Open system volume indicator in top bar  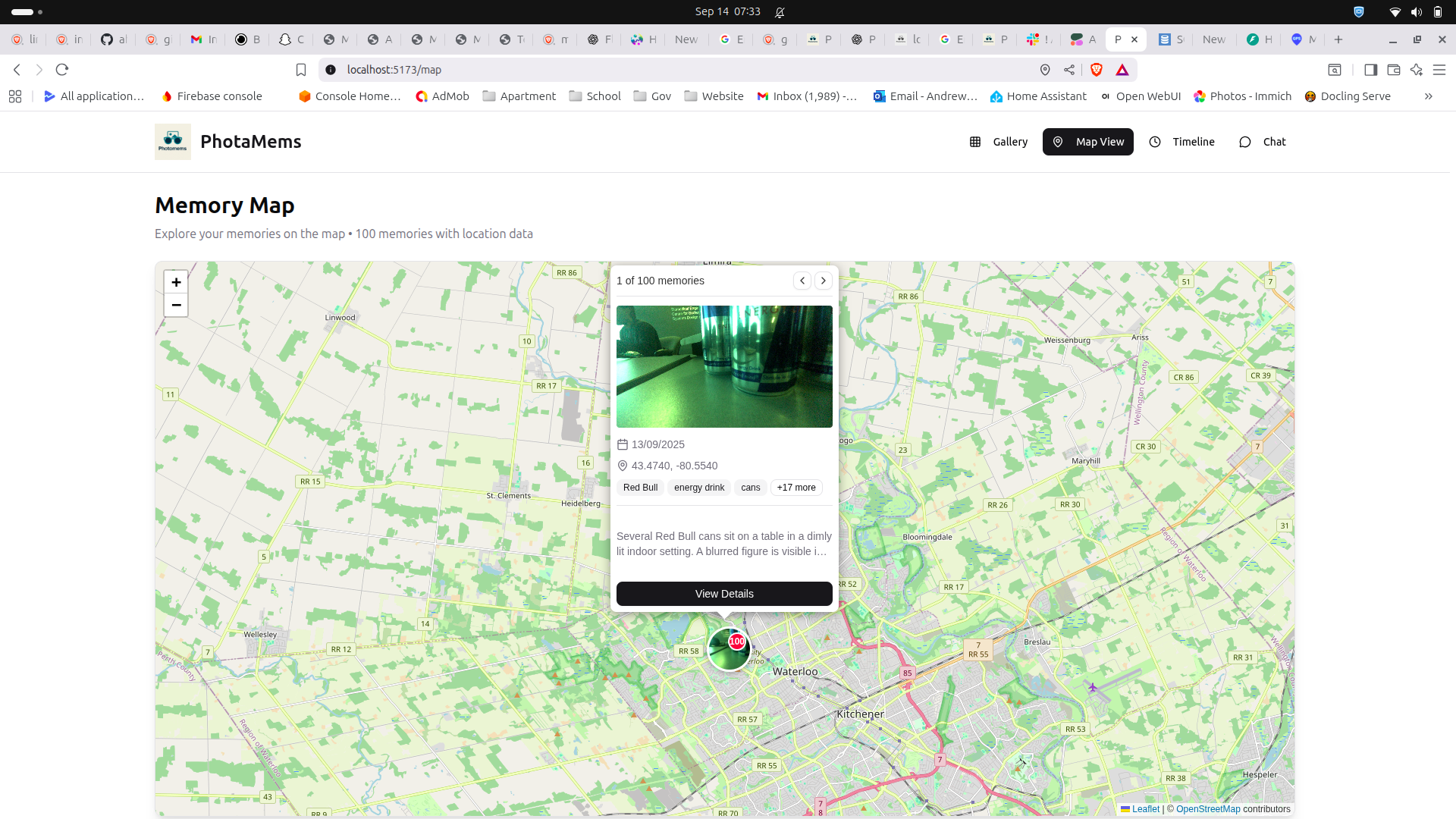1416,12
